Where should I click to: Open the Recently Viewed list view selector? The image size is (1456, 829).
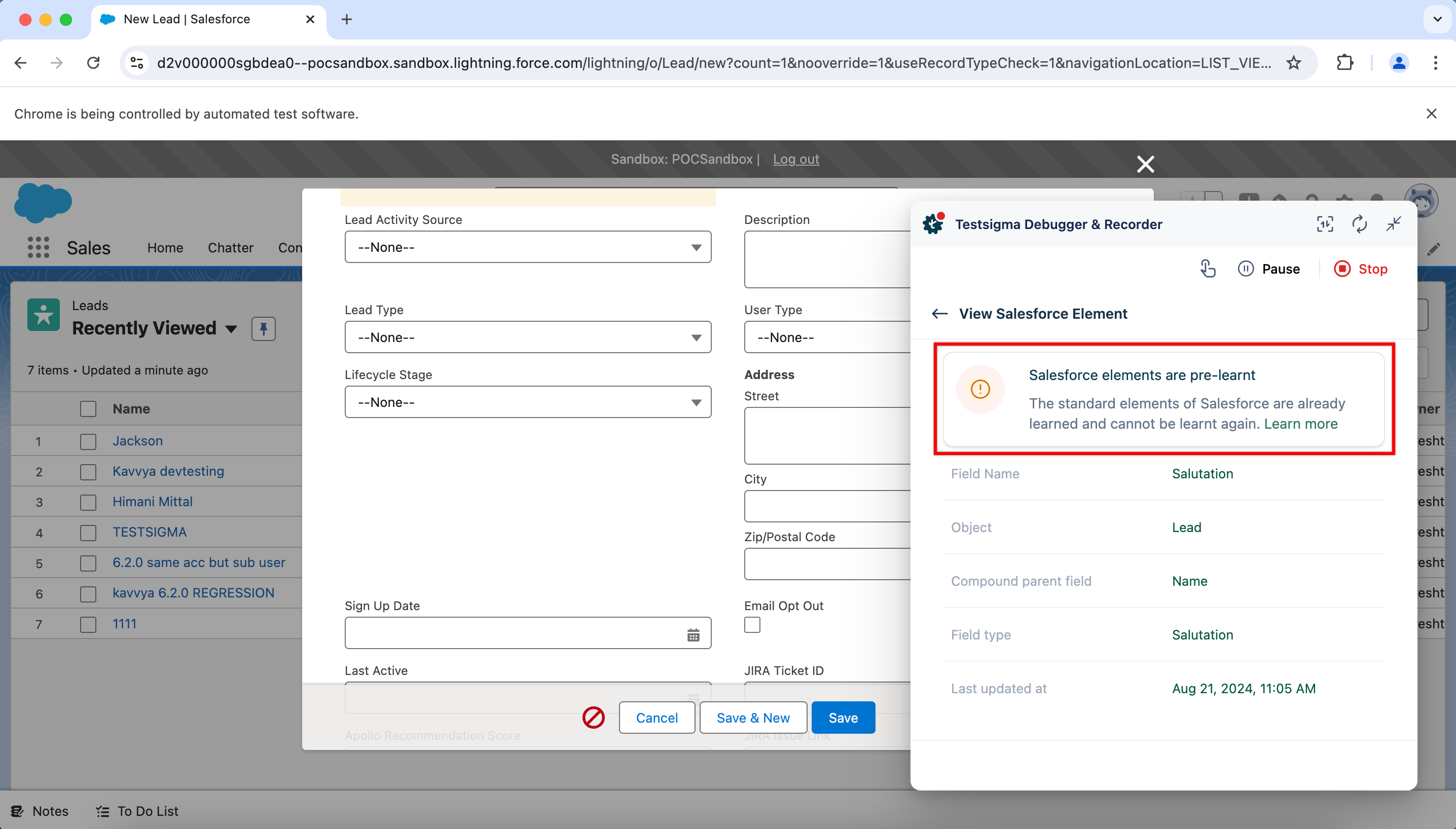pos(231,328)
